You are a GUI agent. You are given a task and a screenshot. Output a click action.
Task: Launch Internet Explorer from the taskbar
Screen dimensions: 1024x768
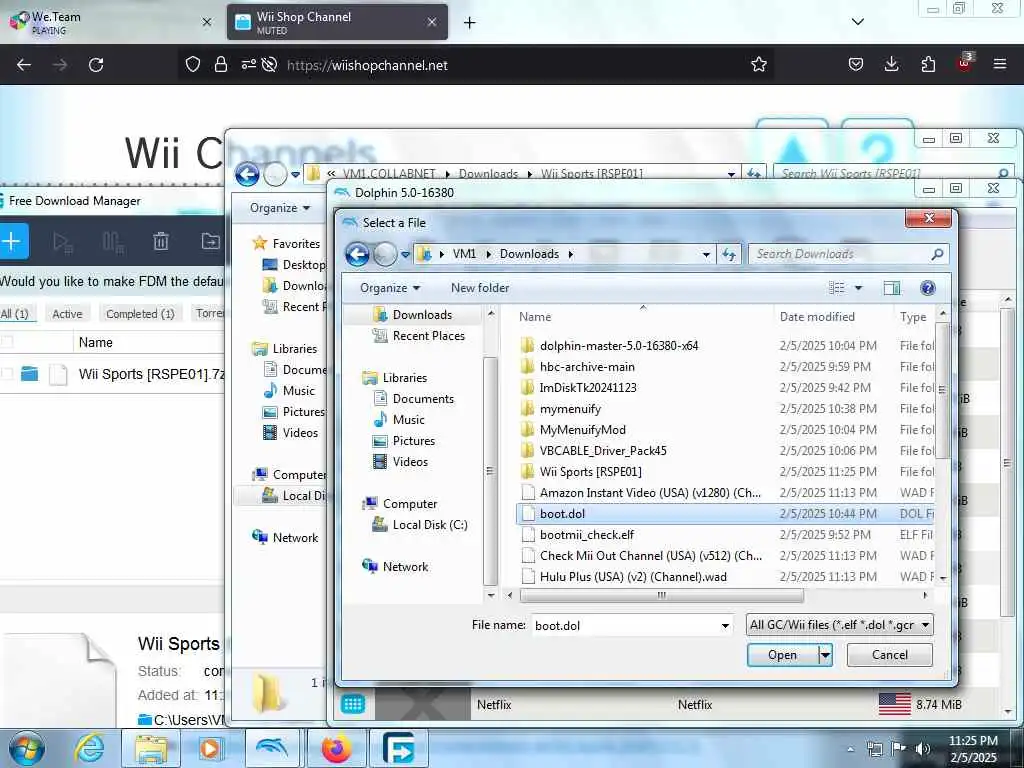89,748
